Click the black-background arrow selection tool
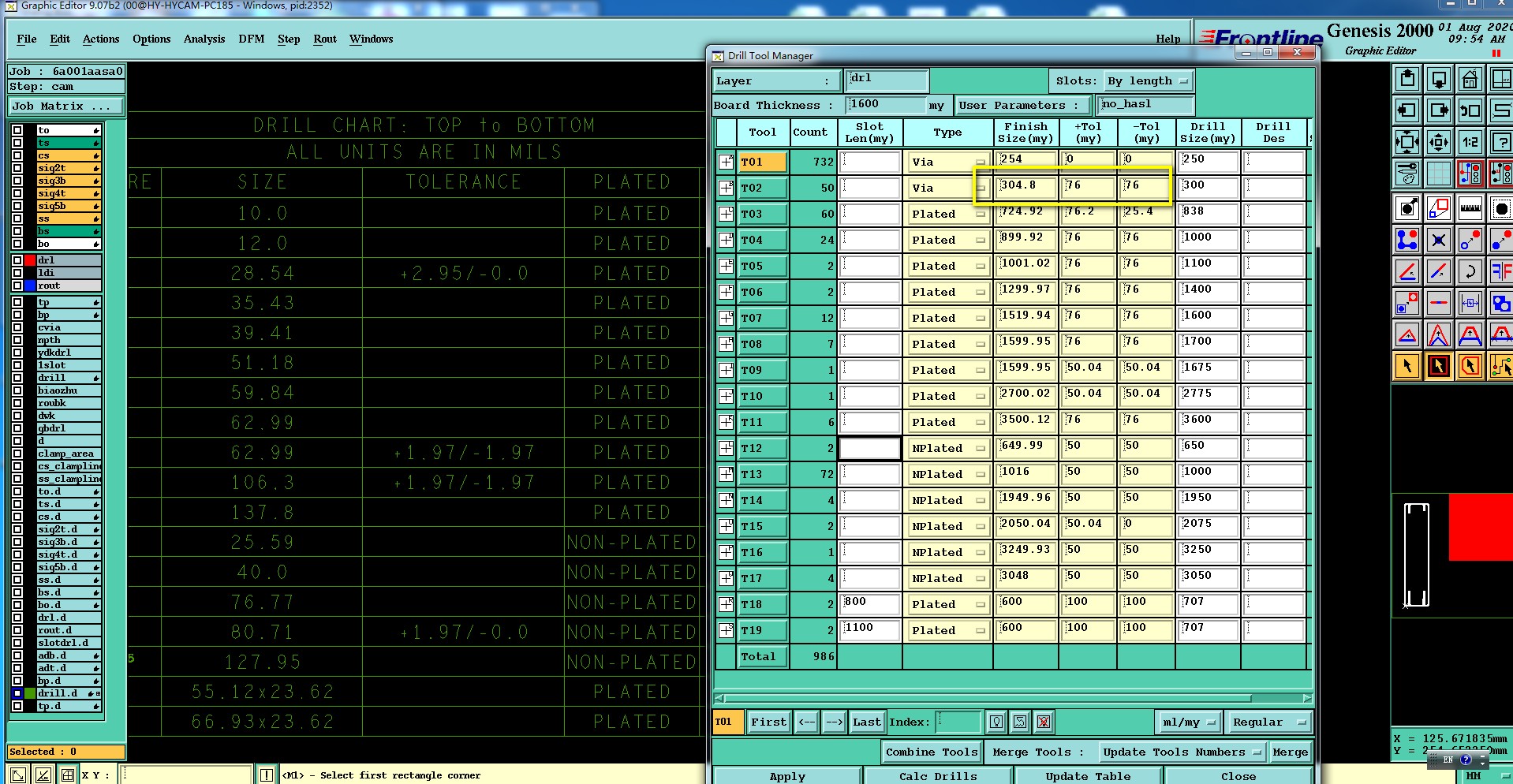 point(1439,367)
